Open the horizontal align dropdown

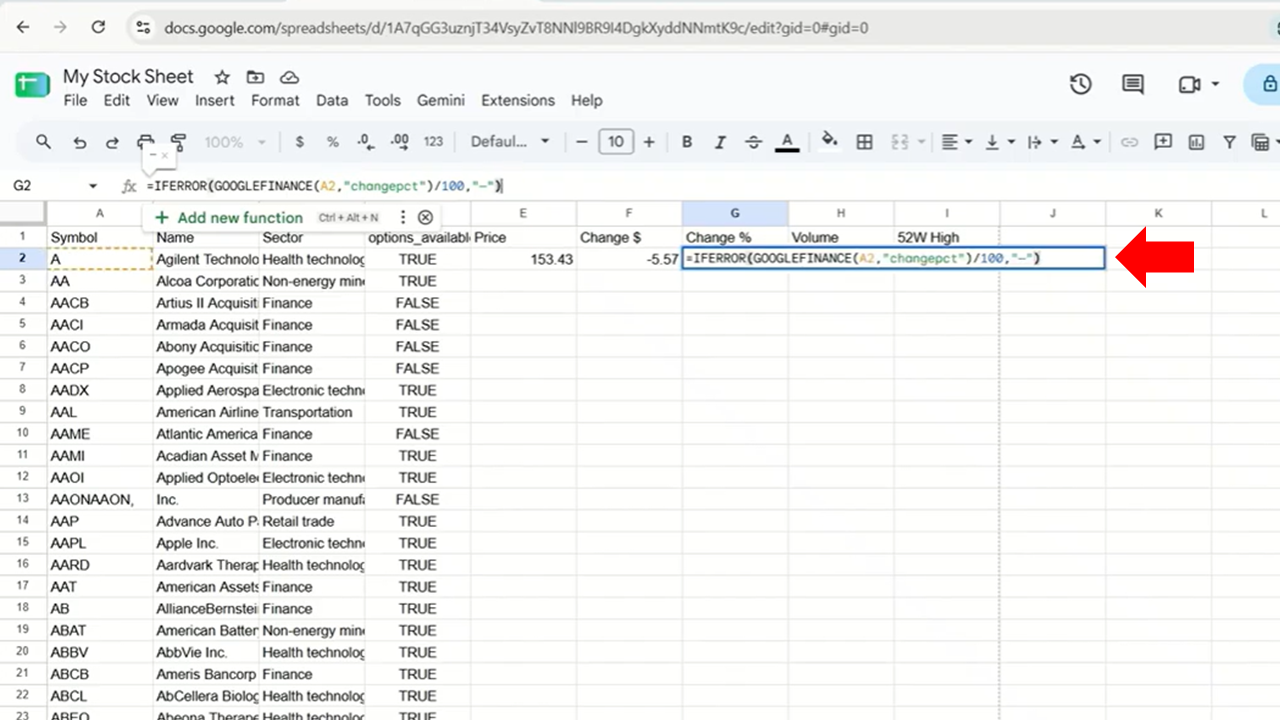click(x=957, y=142)
